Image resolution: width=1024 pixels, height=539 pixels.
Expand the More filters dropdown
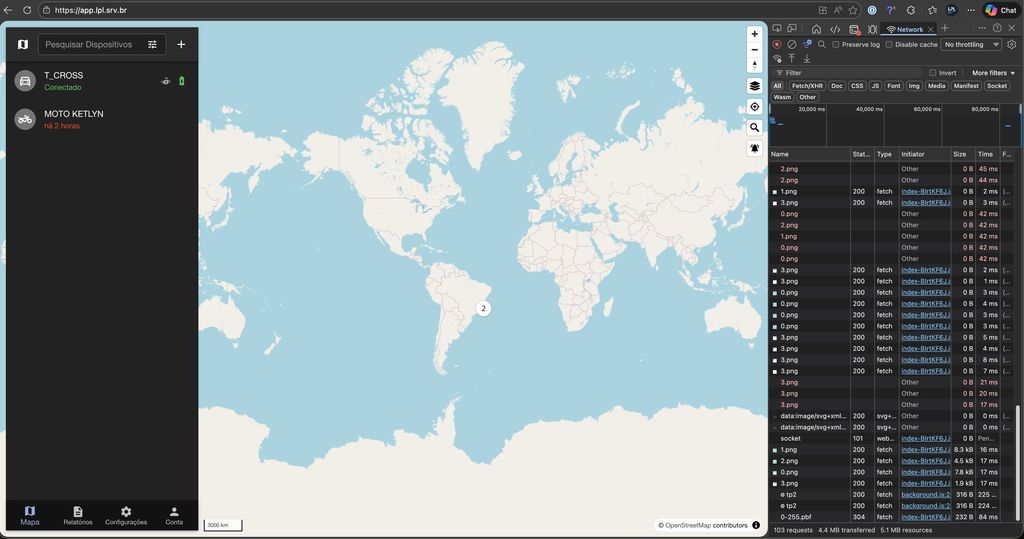click(993, 73)
